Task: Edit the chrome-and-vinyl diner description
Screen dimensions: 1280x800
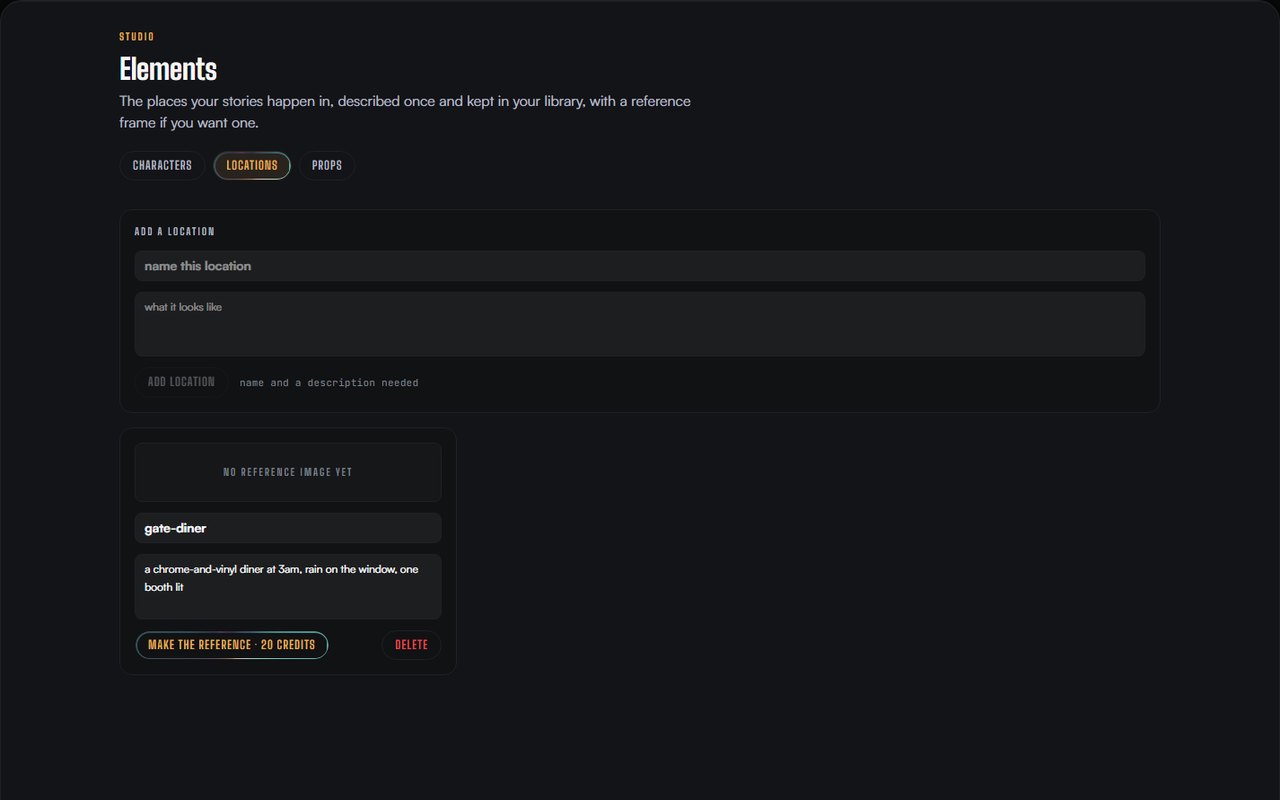Action: point(288,587)
